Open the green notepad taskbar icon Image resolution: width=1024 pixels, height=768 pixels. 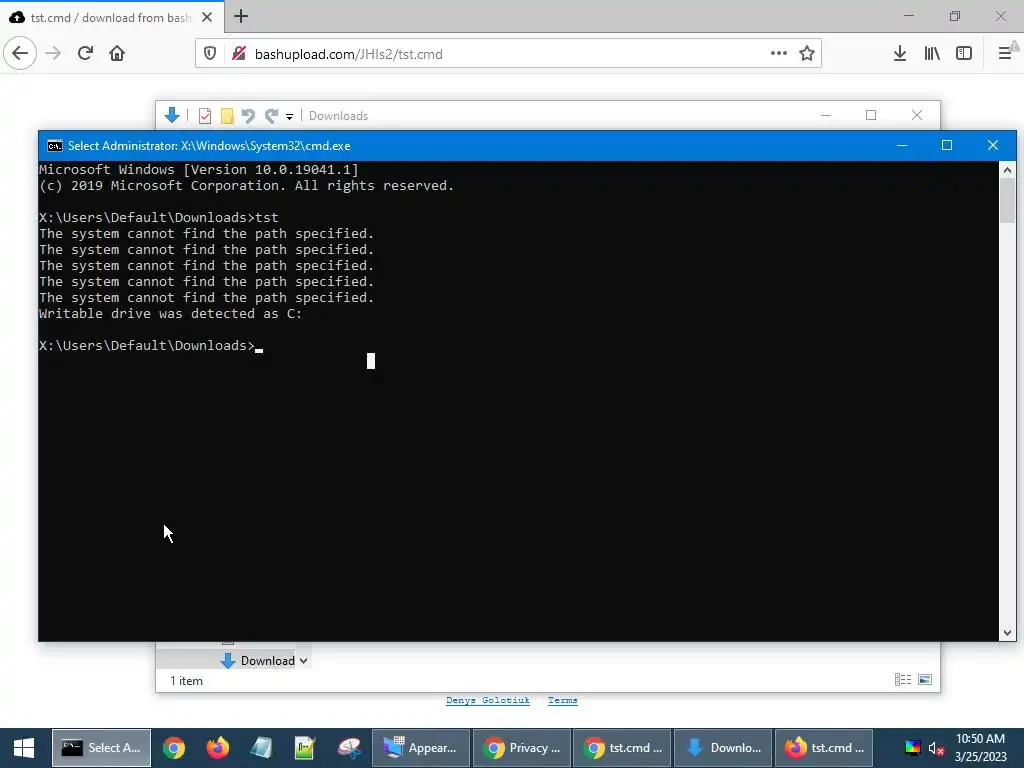click(305, 748)
